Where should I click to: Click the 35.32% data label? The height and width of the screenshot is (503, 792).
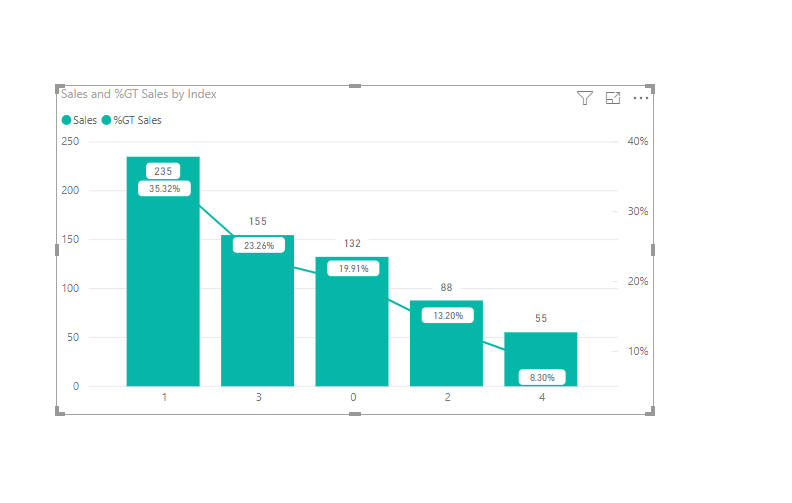(164, 188)
